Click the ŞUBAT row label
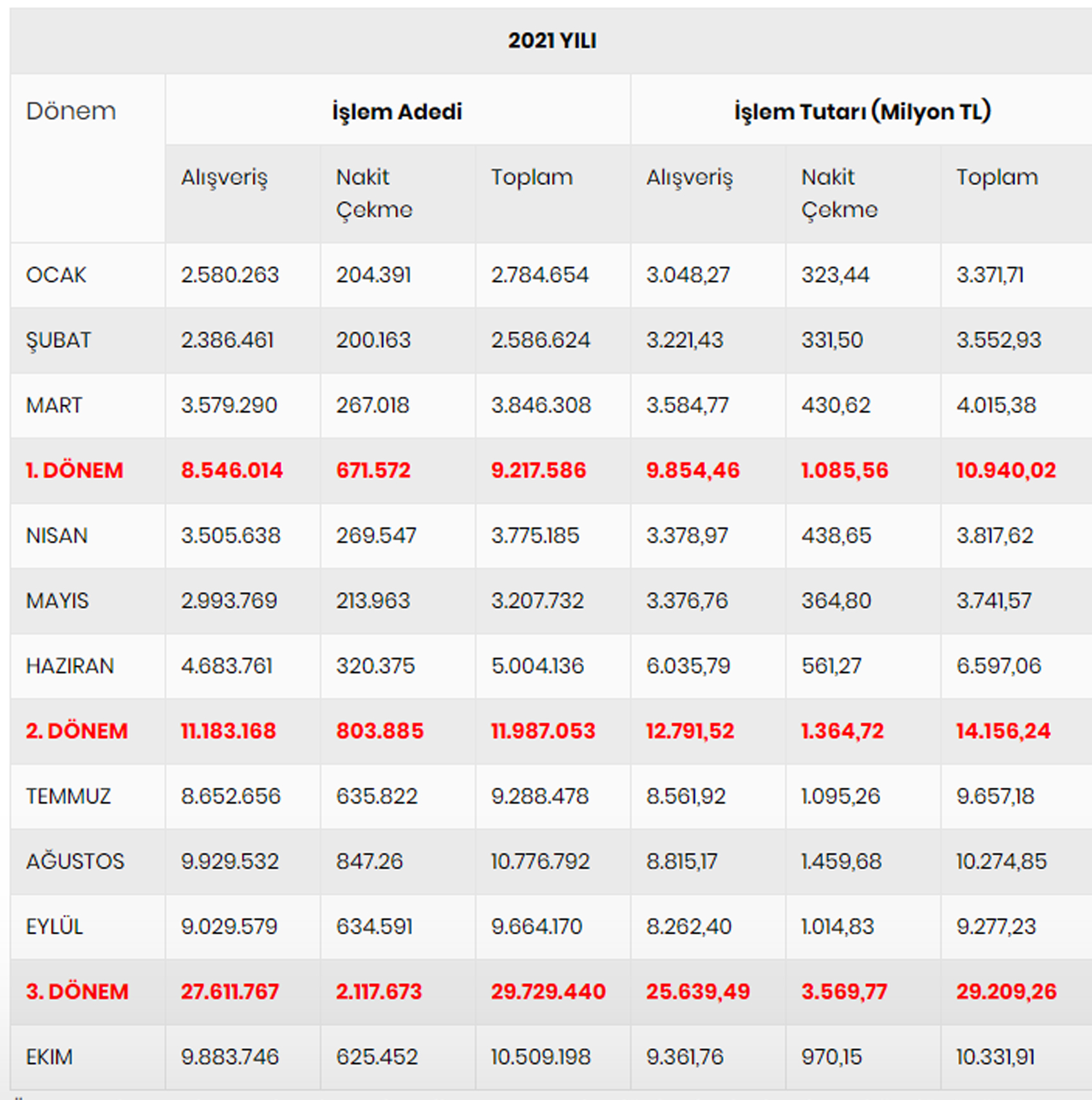This screenshot has height=1100, width=1092. (59, 340)
